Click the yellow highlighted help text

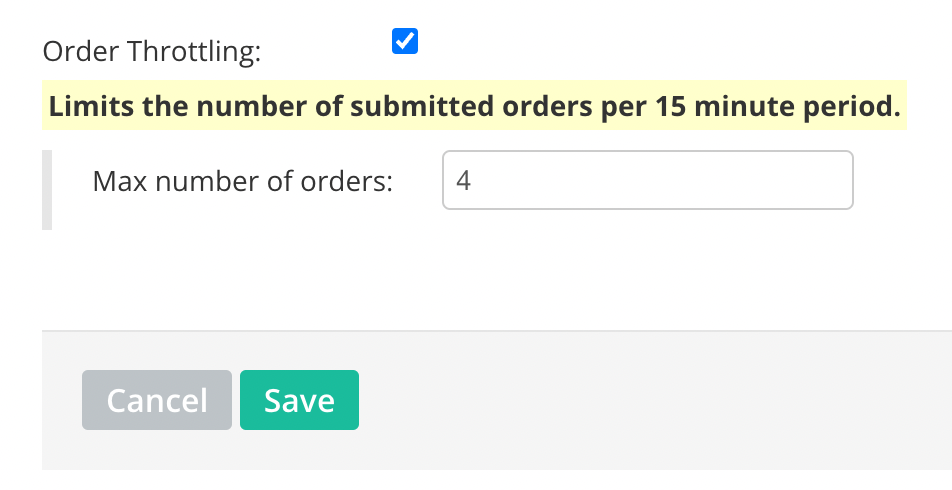point(474,106)
